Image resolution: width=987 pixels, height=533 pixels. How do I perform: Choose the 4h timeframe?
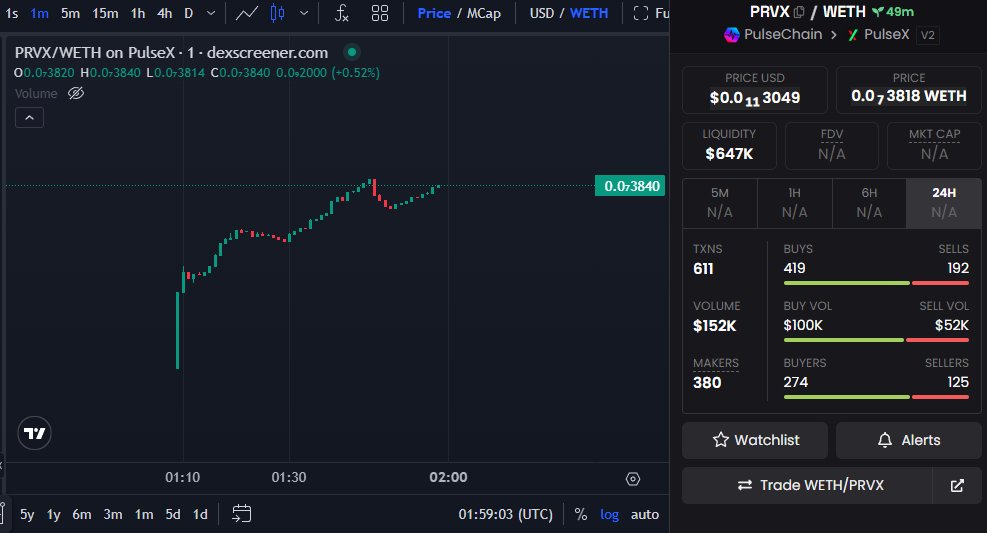(164, 13)
